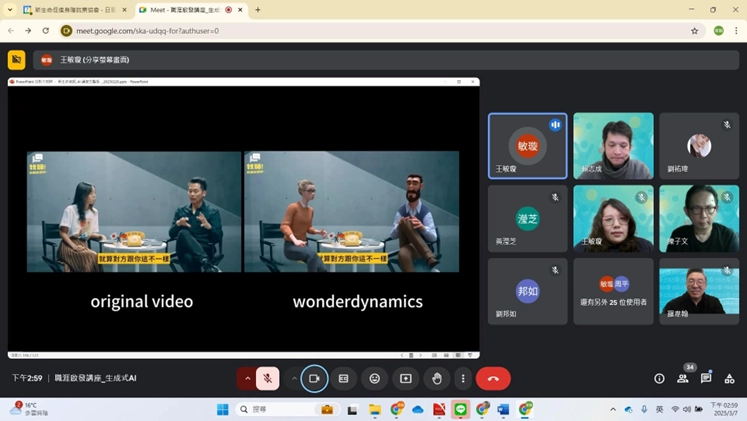Open the Windows Start menu
Screen dimensions: 747x421
pyautogui.click(x=222, y=409)
